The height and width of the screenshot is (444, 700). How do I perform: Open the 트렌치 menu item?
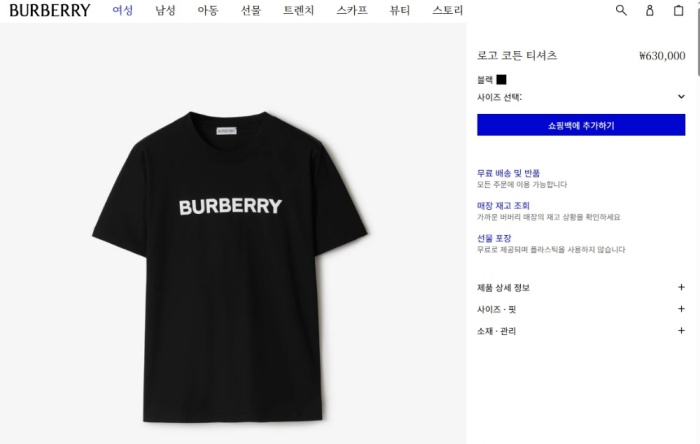click(299, 10)
